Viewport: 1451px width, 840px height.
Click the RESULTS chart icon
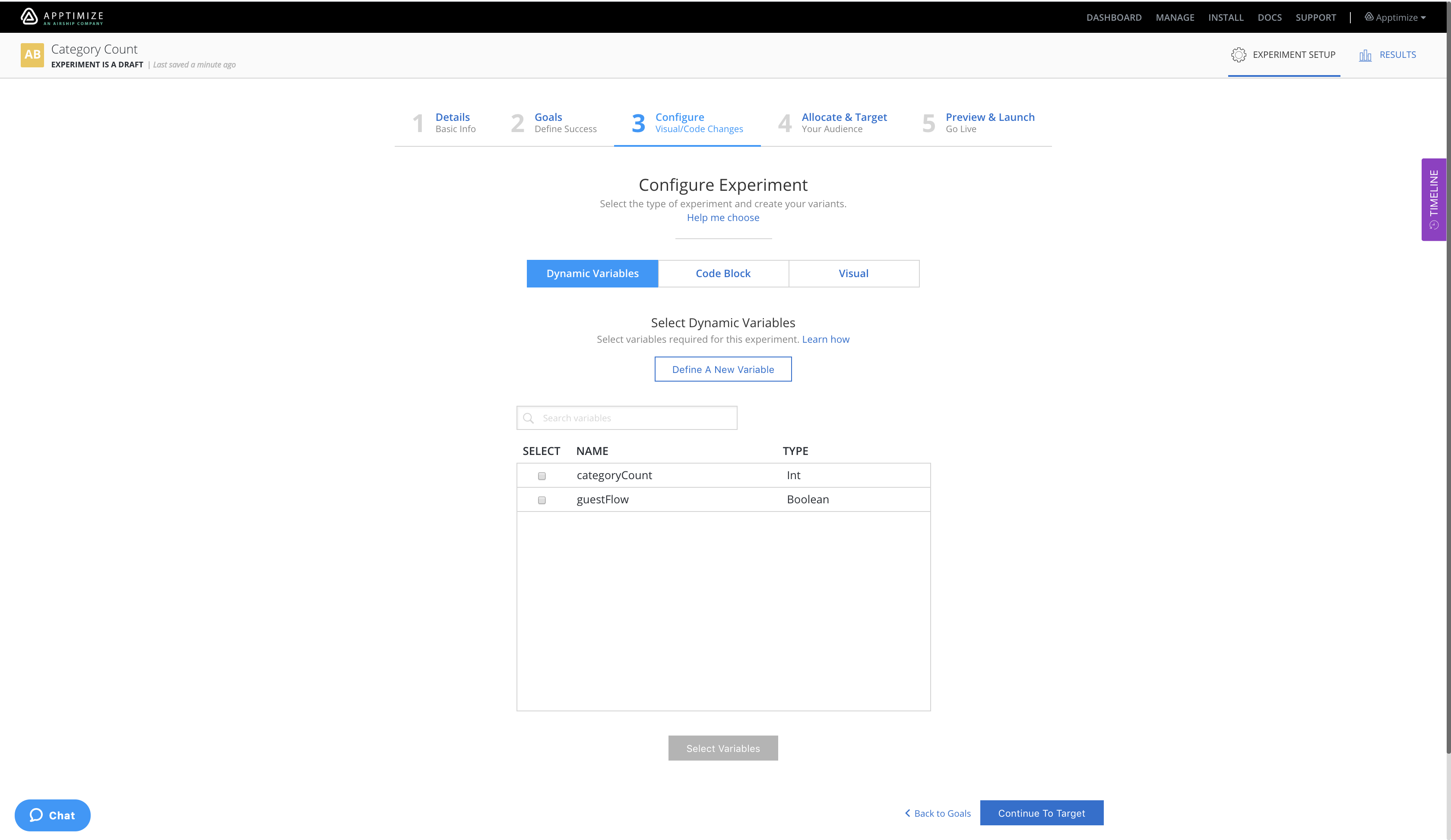point(1365,55)
